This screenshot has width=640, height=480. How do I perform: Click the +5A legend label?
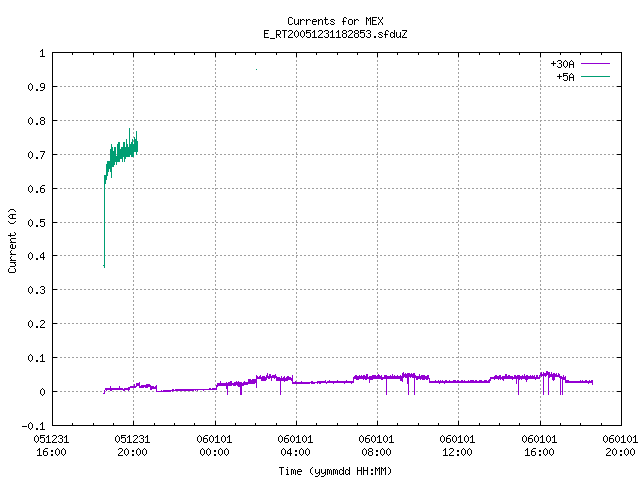[565, 77]
